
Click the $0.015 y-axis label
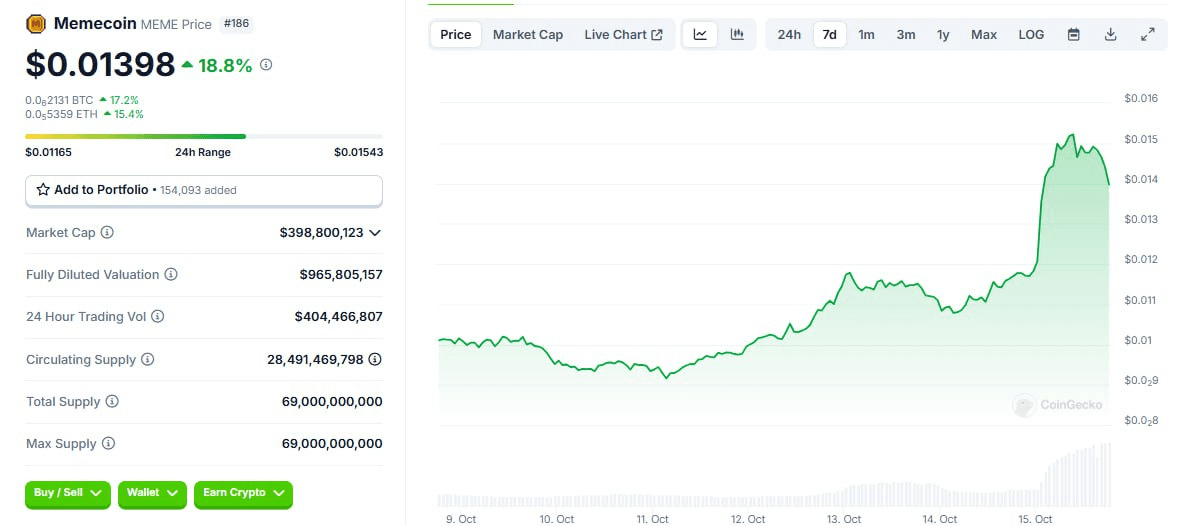(x=1142, y=139)
